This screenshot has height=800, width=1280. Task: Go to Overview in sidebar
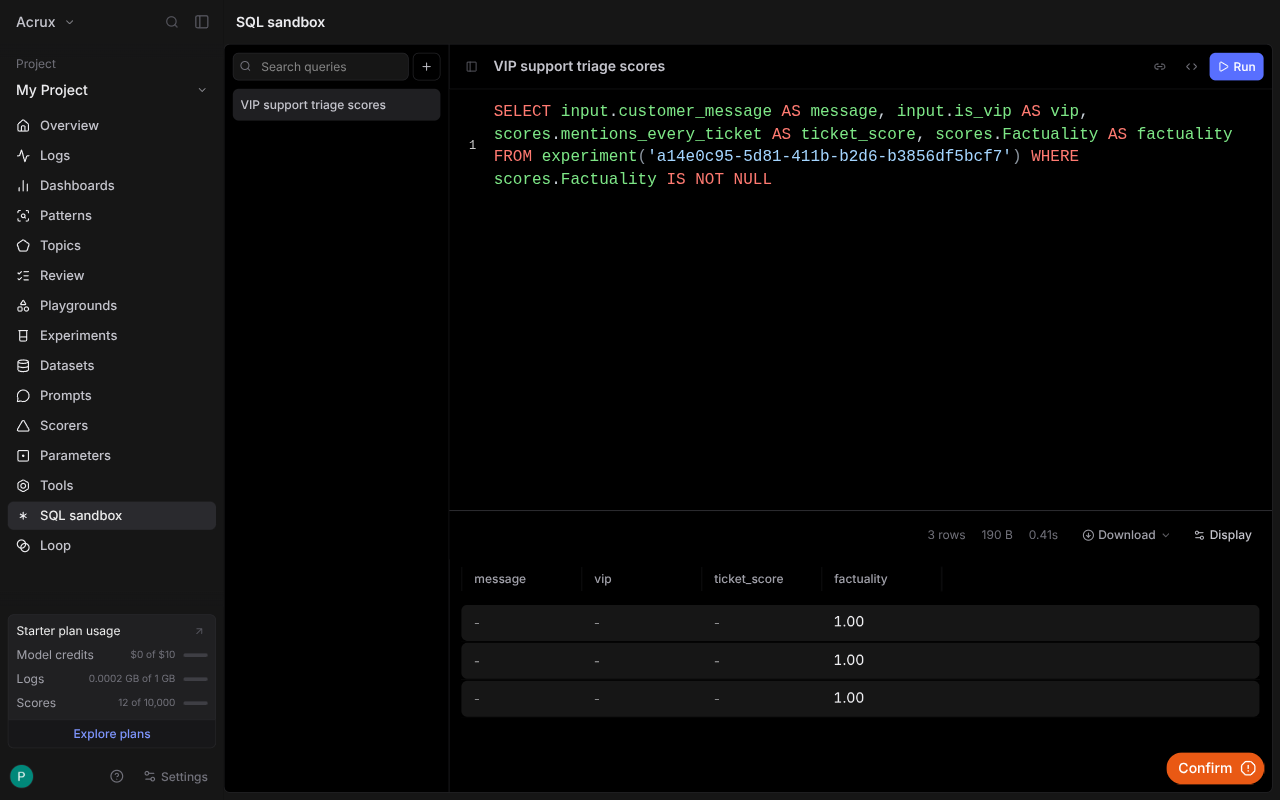coord(112,125)
